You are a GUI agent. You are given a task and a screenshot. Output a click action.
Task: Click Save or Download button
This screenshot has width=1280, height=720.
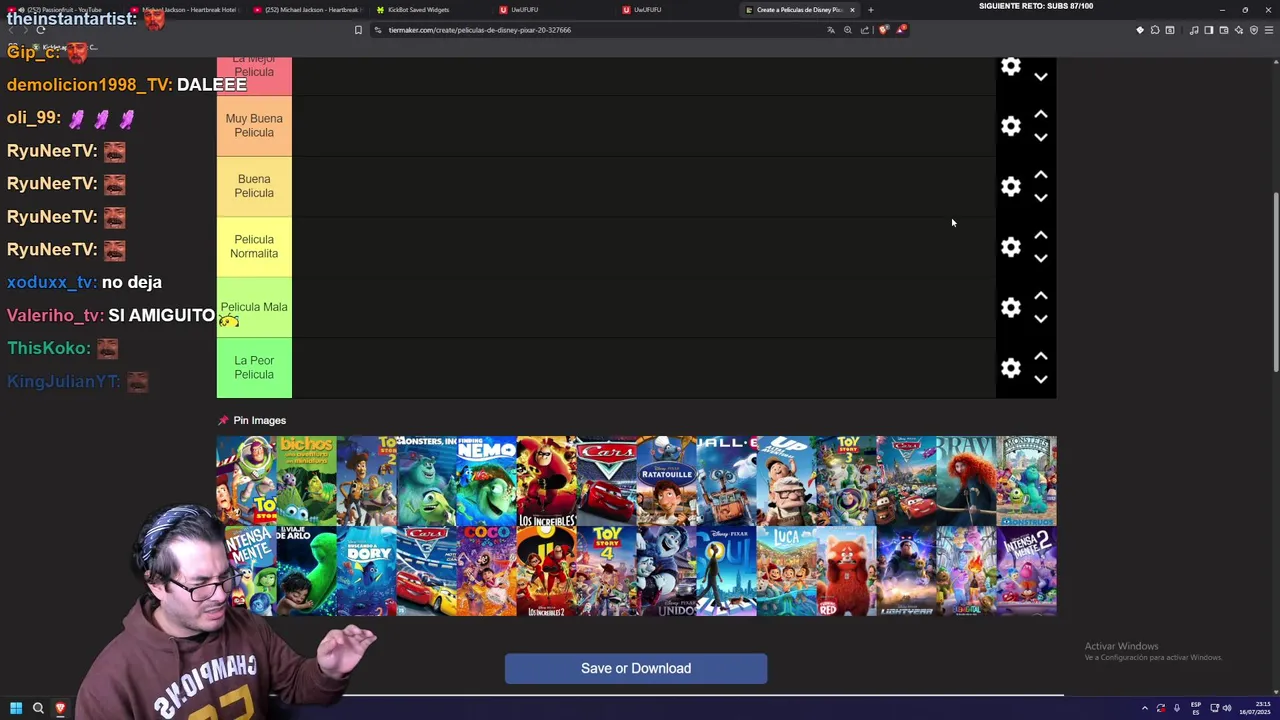[636, 668]
